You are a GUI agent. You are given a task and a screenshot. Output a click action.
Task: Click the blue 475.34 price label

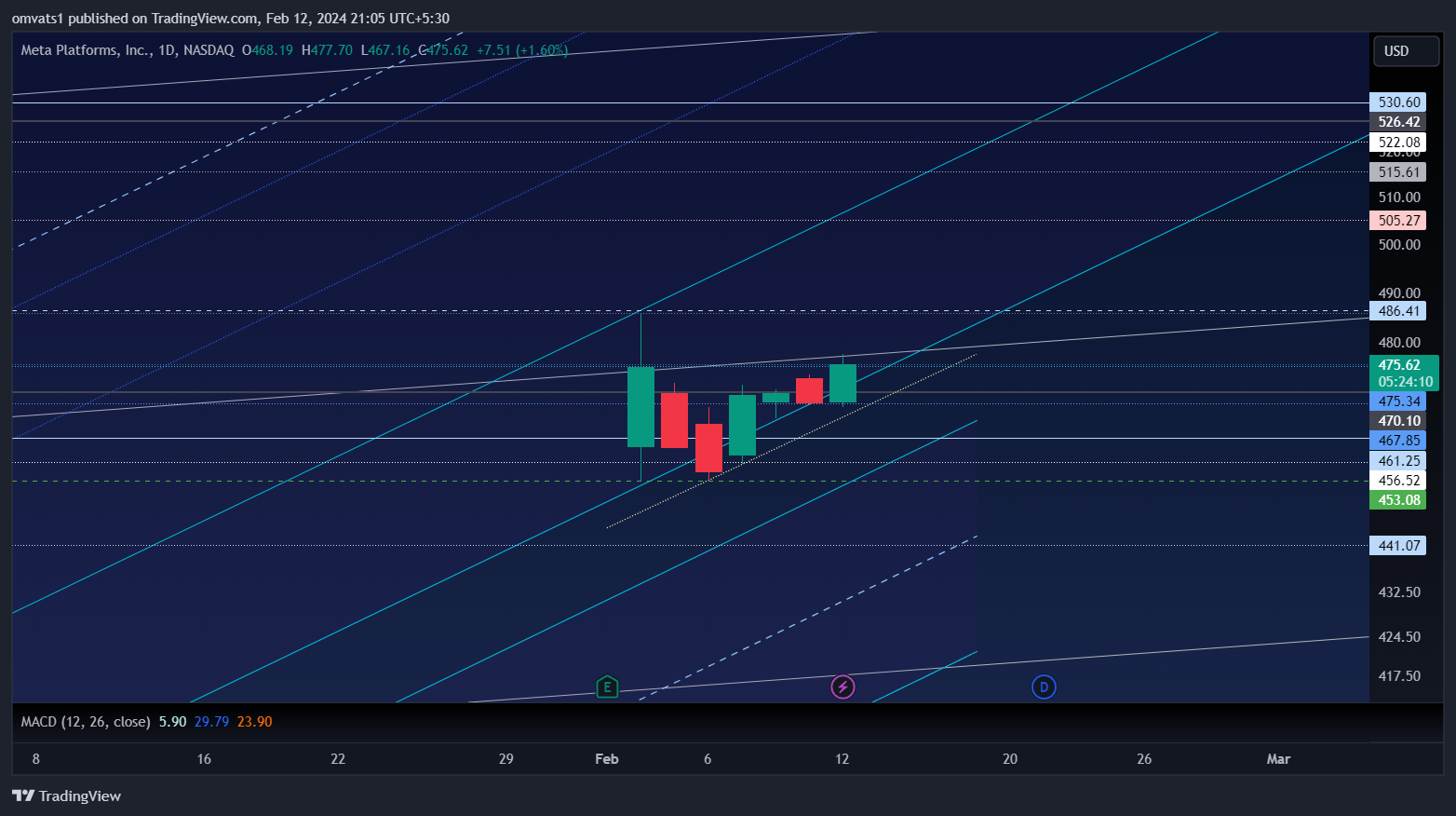(1398, 401)
